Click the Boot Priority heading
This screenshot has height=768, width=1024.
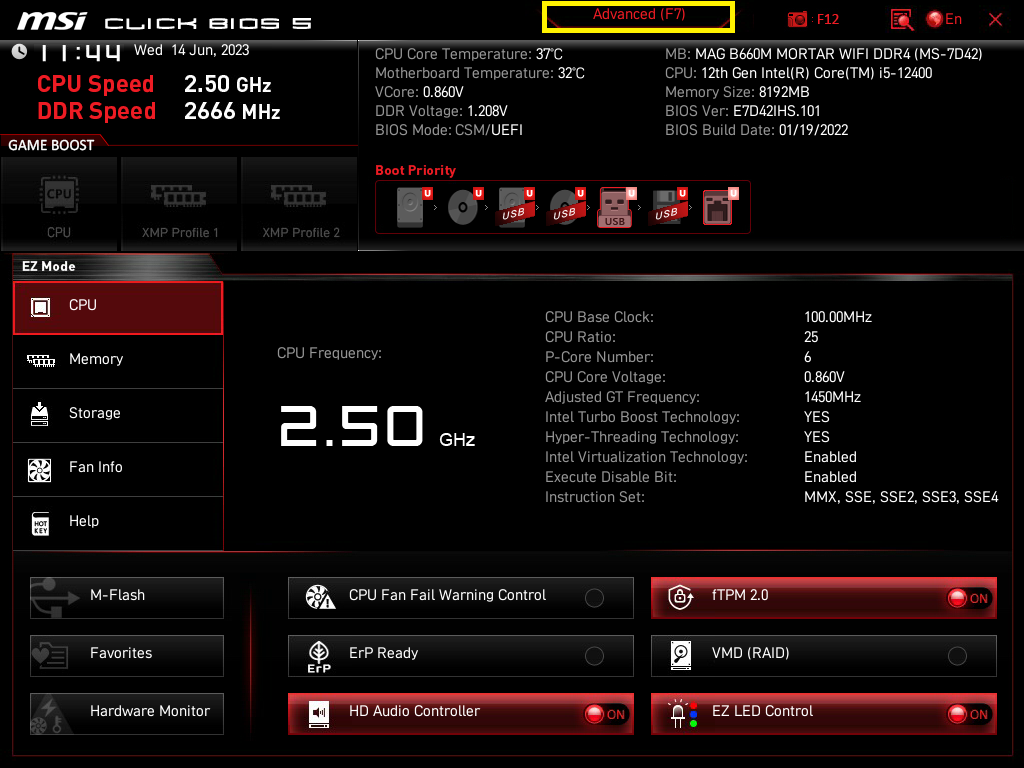click(415, 170)
